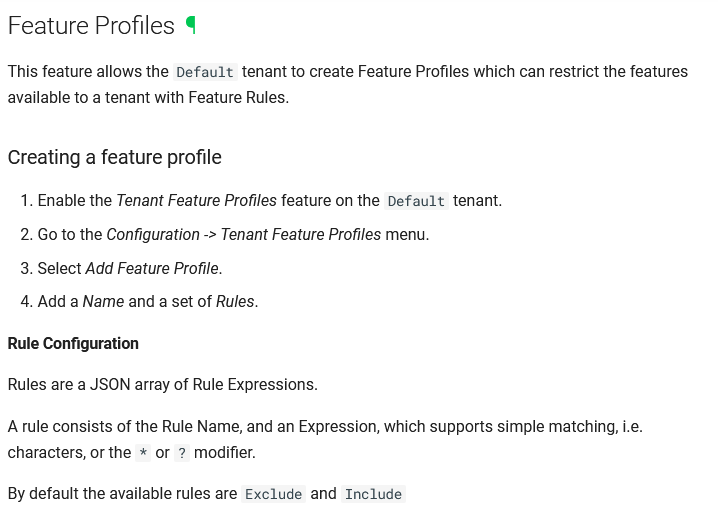Click 'Configuration -> Tenant Feature Profiles' menu text
Image resolution: width=718 pixels, height=514 pixels.
coord(243,234)
